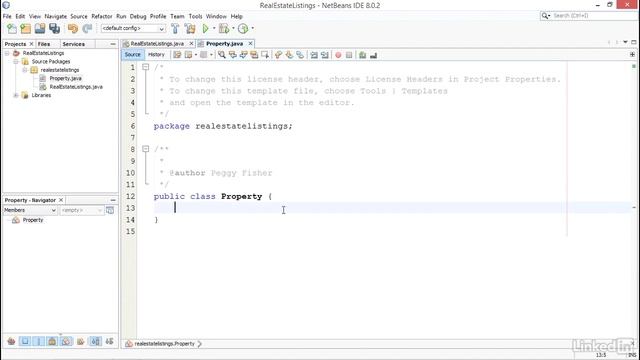Minimize the Property Navigator panel
The height and width of the screenshot is (360, 640).
[x=113, y=200]
